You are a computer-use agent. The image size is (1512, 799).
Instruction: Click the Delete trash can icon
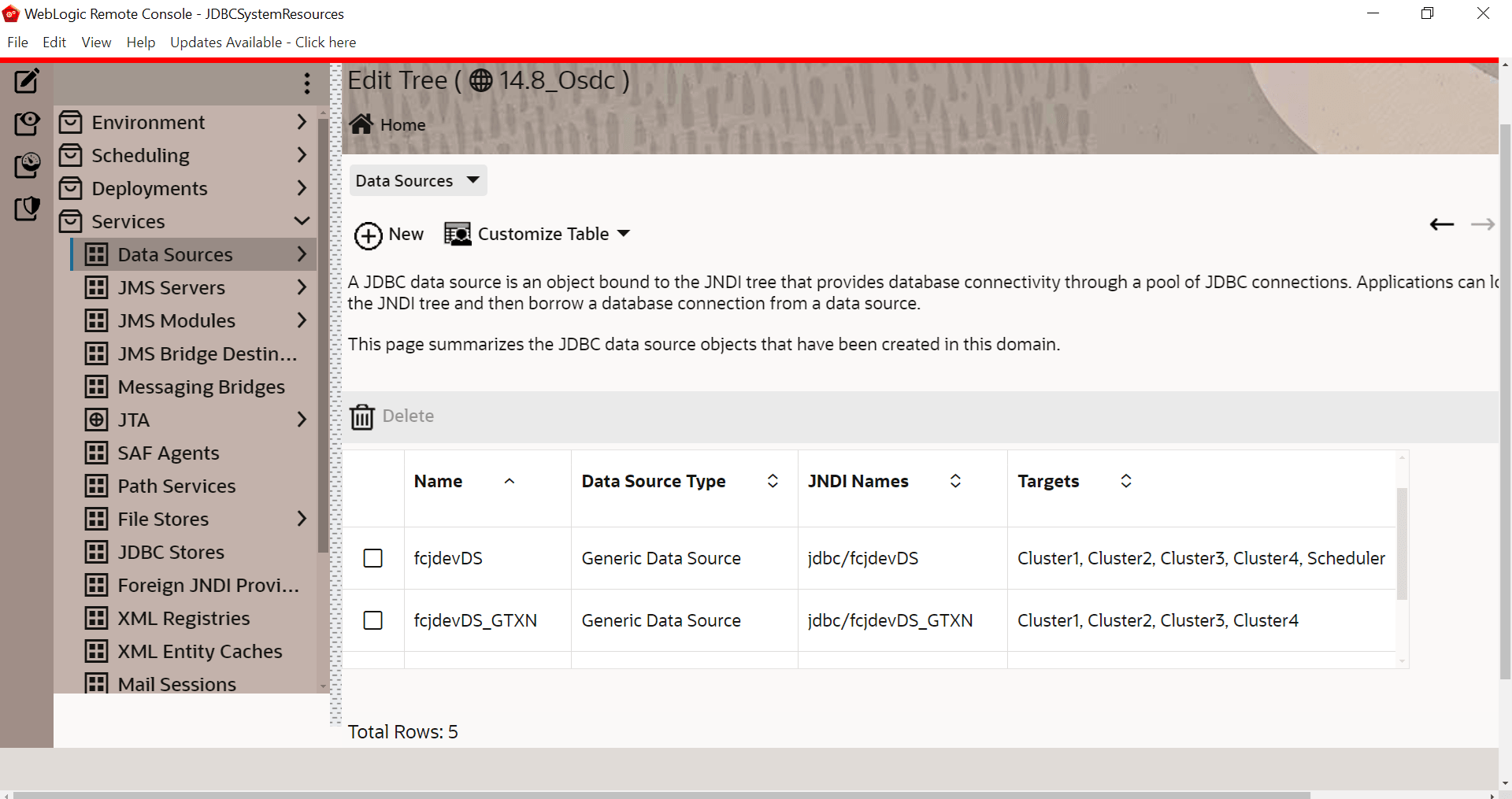click(362, 416)
